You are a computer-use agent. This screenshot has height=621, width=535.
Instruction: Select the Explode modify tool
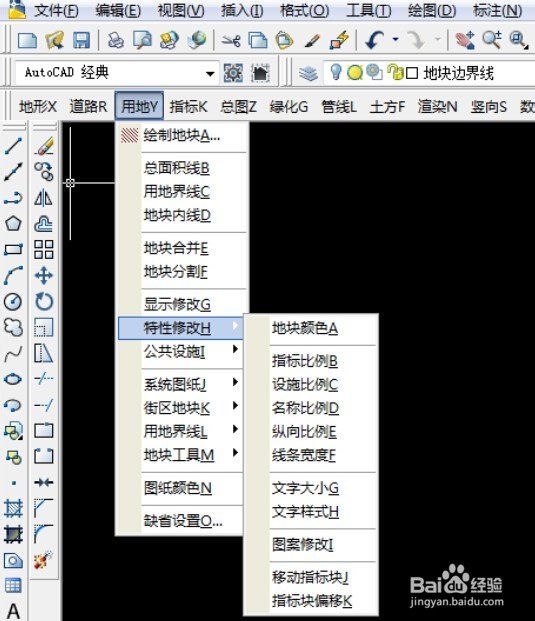point(44,560)
